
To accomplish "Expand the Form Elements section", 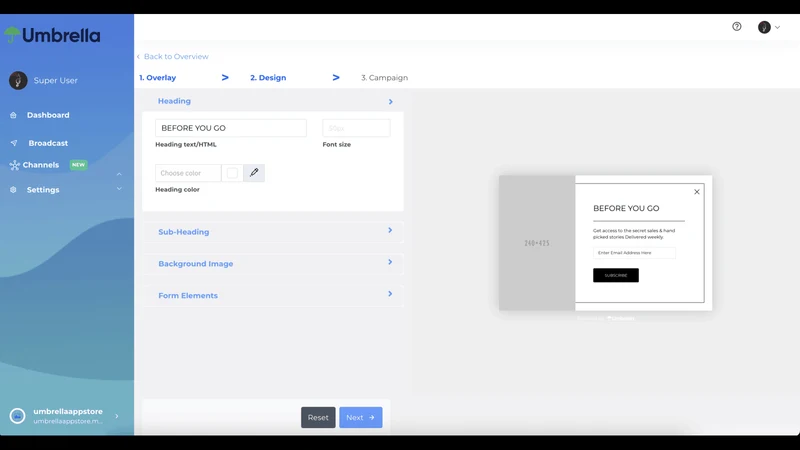I will (x=273, y=295).
